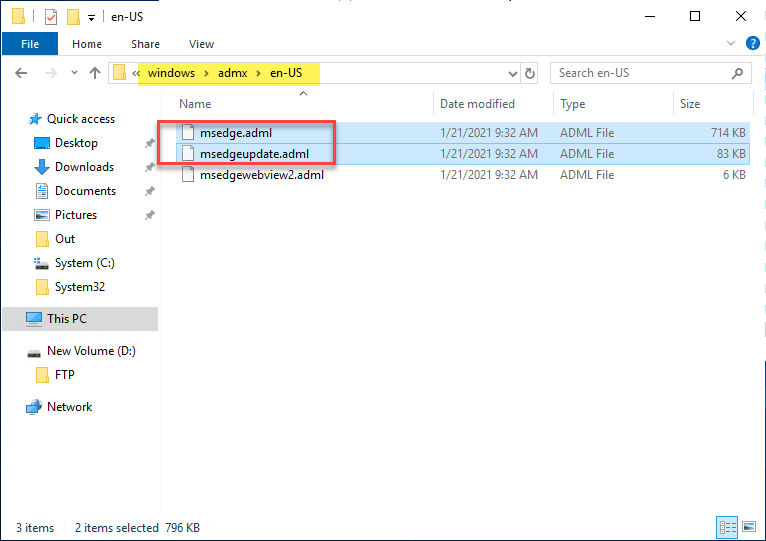Open Documents in the navigation pane
The width and height of the screenshot is (766, 541).
(x=85, y=191)
